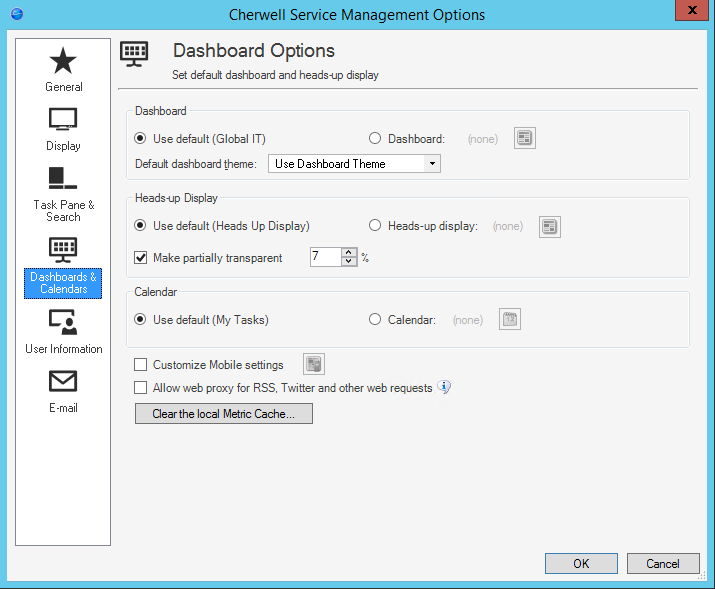Select the custom Dashboard radio button
Screen dimensions: 715x589
click(376, 139)
